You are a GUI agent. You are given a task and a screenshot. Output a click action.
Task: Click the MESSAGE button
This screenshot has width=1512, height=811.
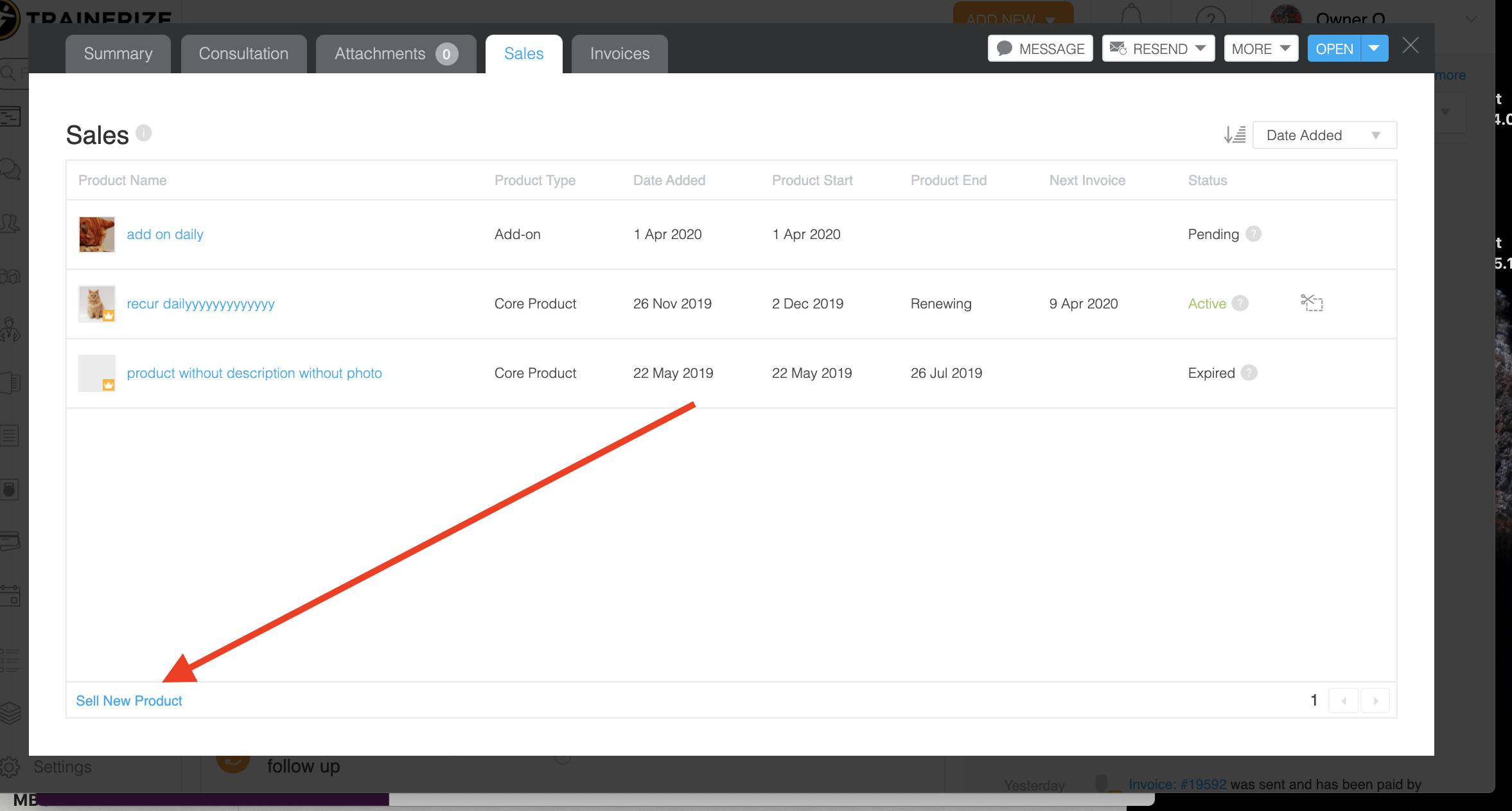(x=1040, y=49)
